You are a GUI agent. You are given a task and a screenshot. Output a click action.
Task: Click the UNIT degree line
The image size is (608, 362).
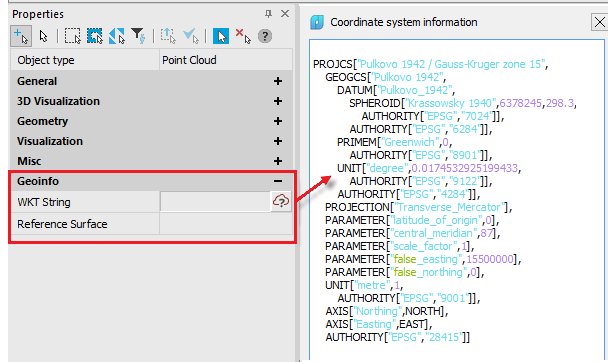(429, 168)
